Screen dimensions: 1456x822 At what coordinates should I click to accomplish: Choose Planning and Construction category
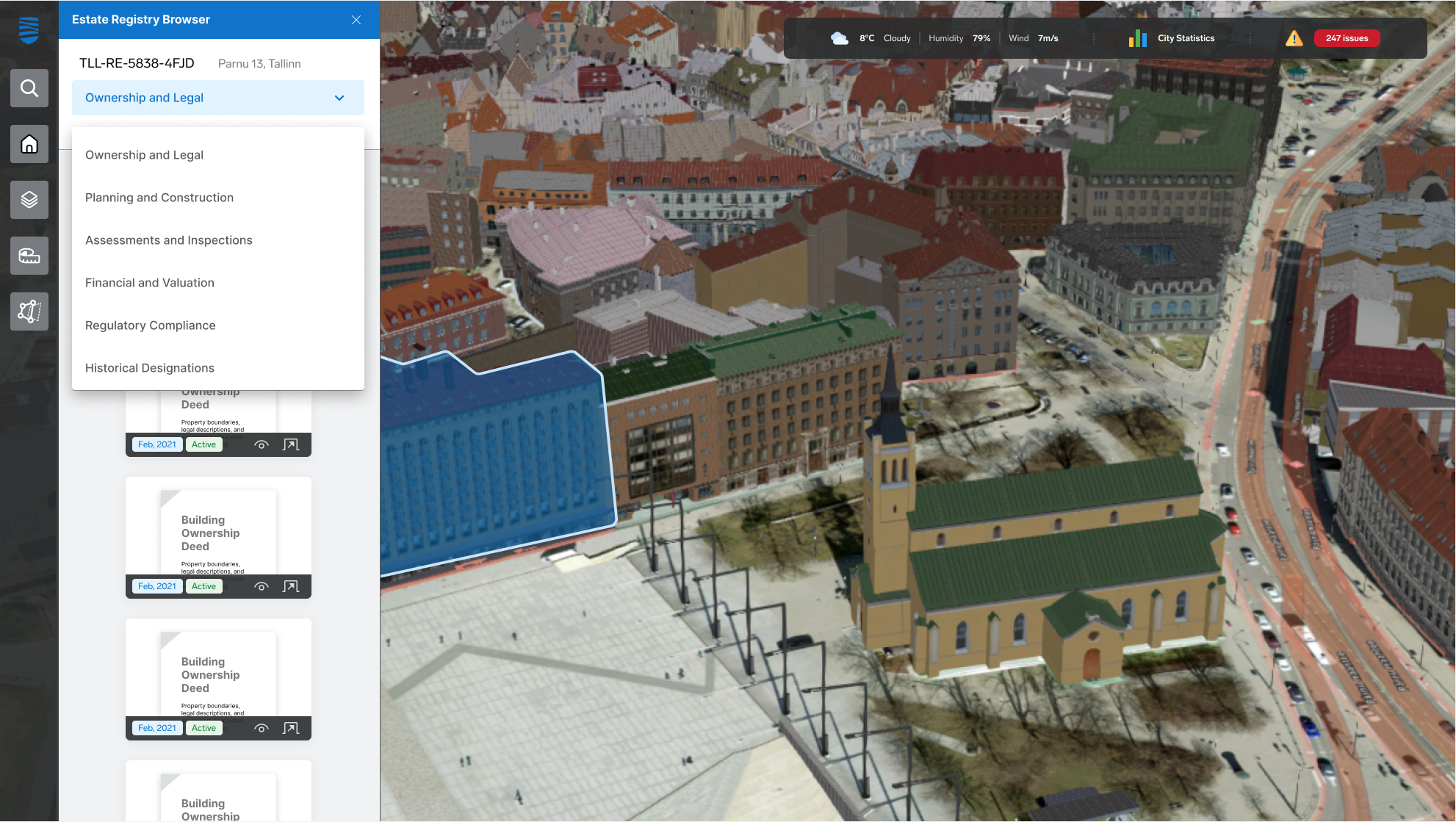point(218,198)
